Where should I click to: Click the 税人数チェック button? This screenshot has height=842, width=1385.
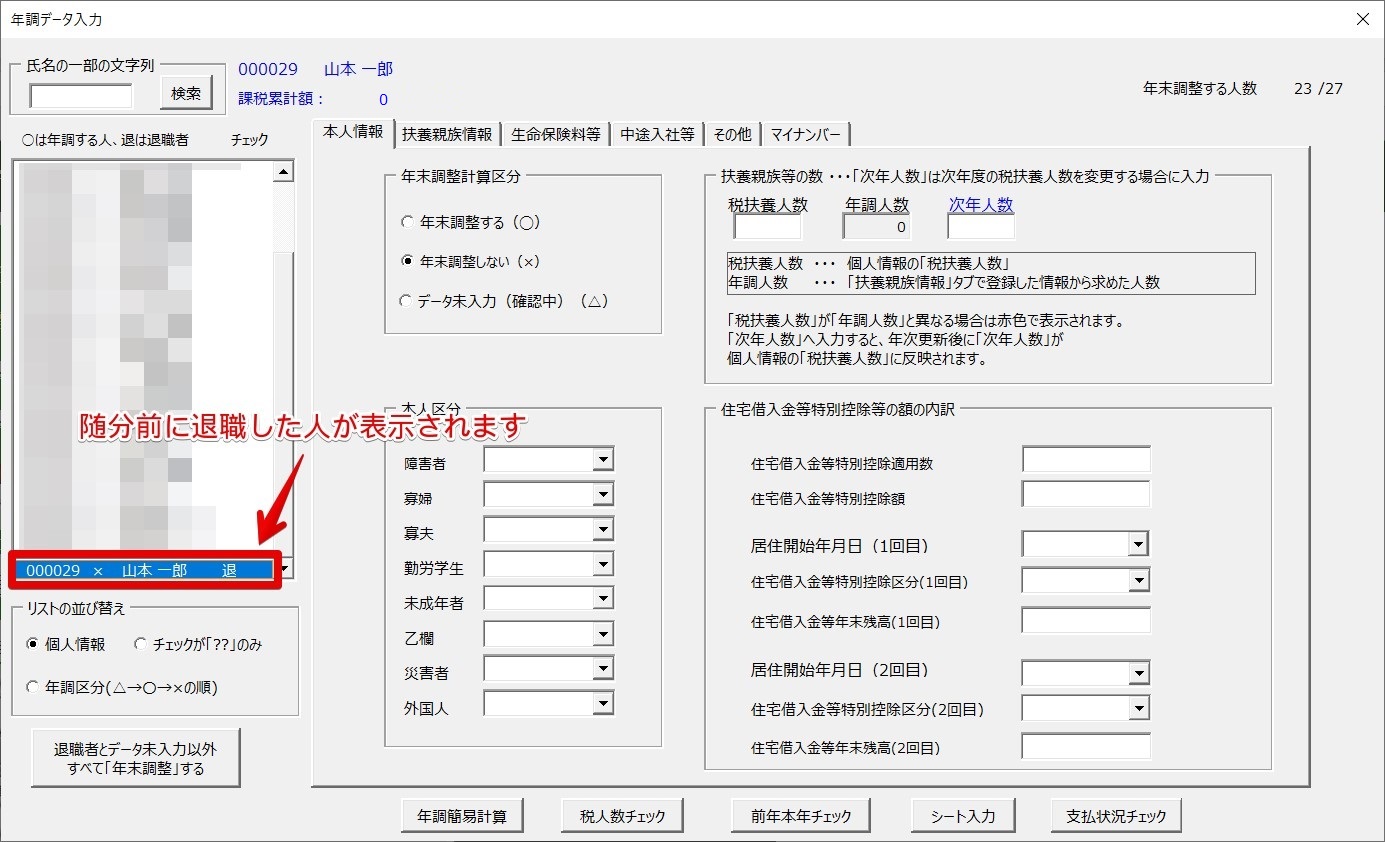coord(623,816)
